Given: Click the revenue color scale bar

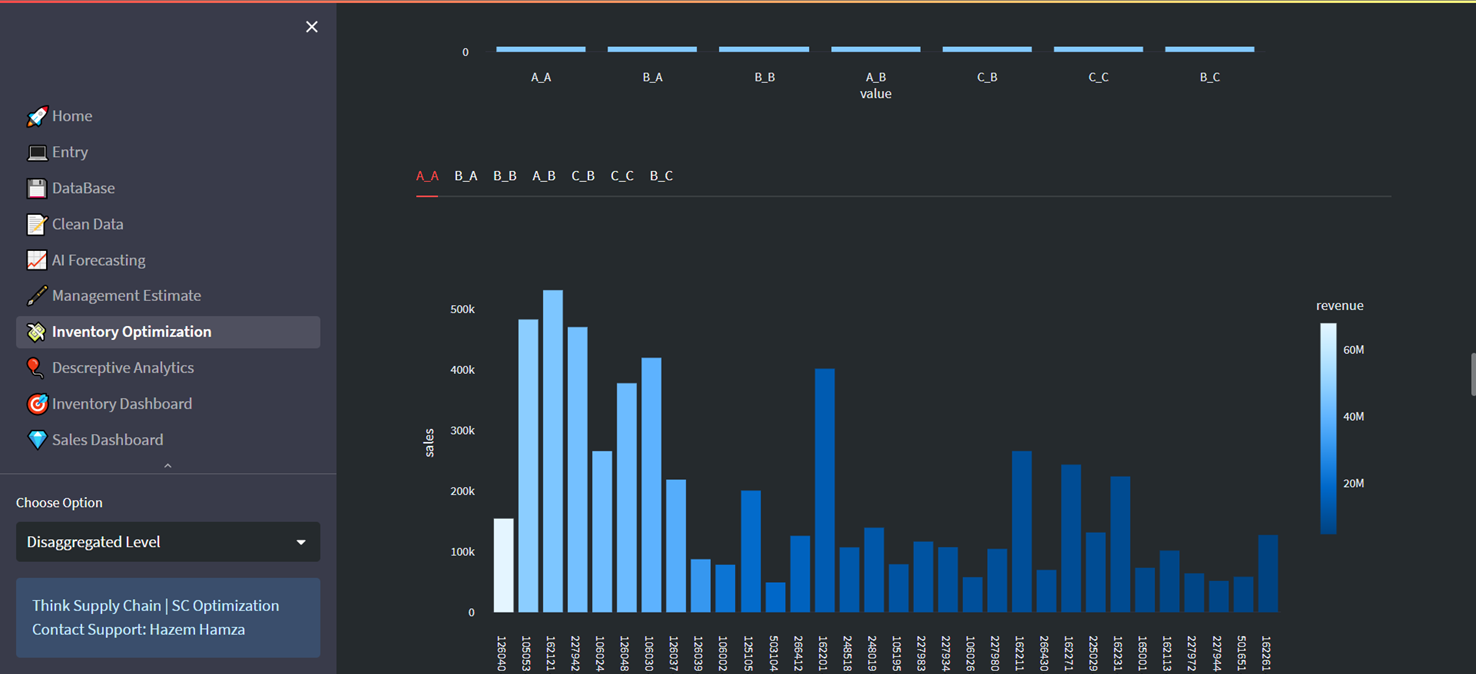Looking at the screenshot, I should pyautogui.click(x=1328, y=428).
